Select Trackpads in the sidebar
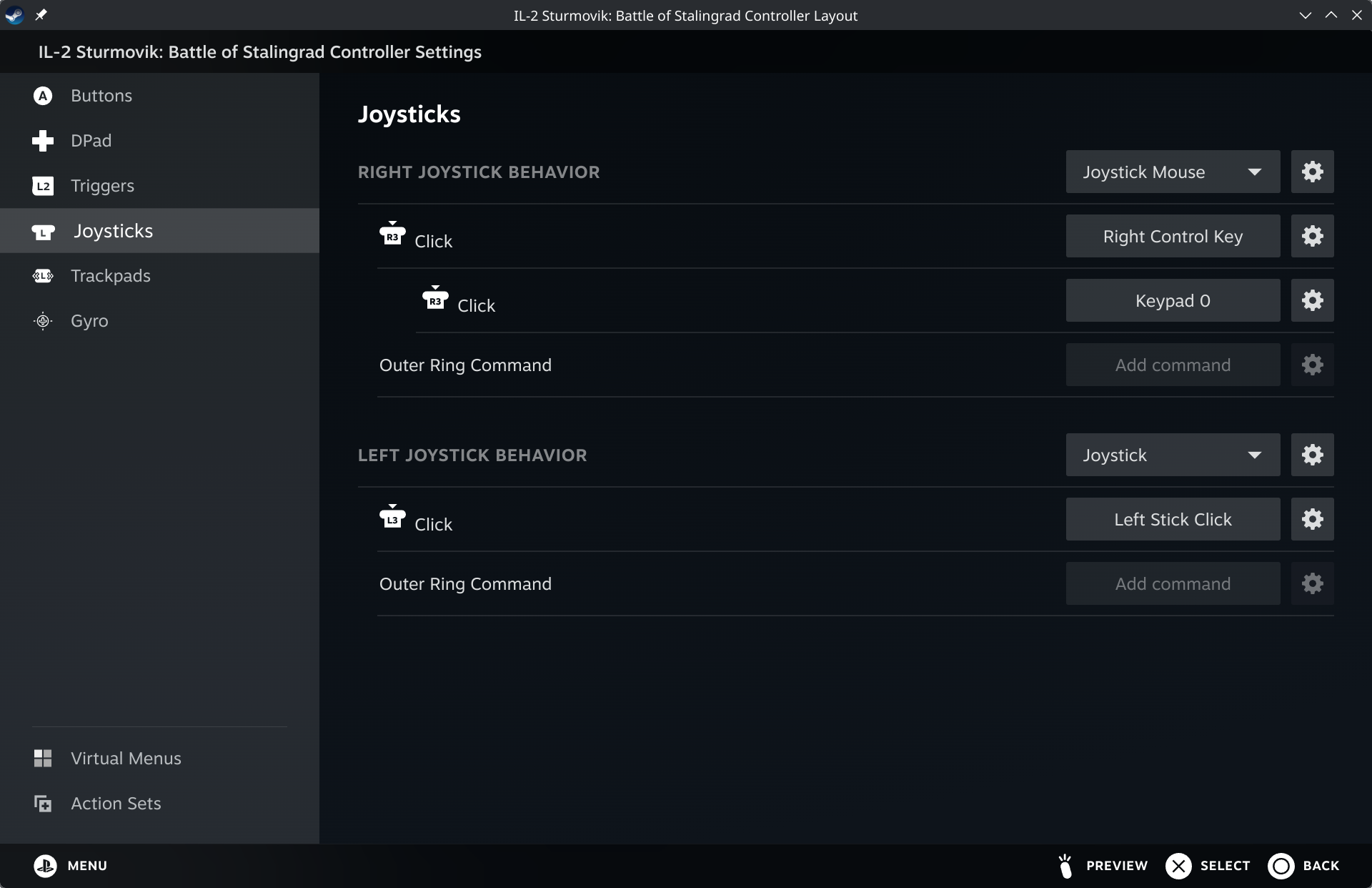The image size is (1372, 888). click(110, 276)
